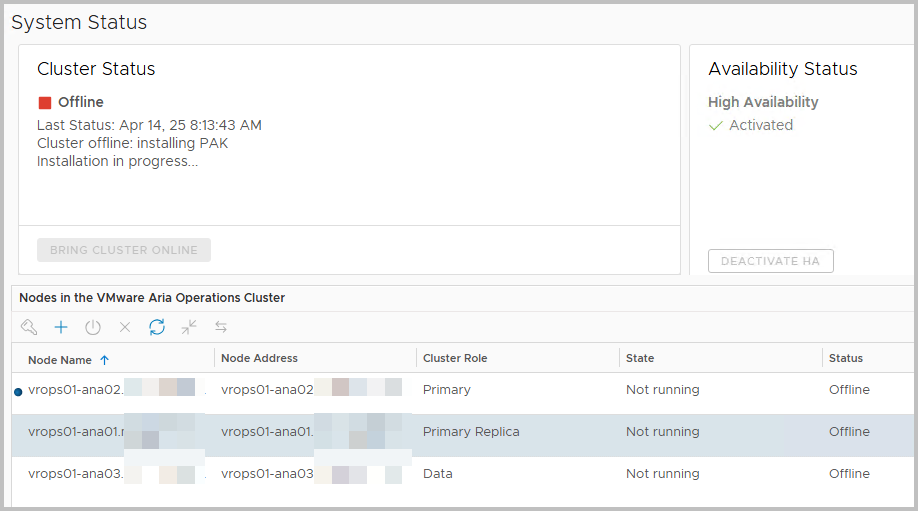Click the 'Installation in progress...' text

[117, 162]
